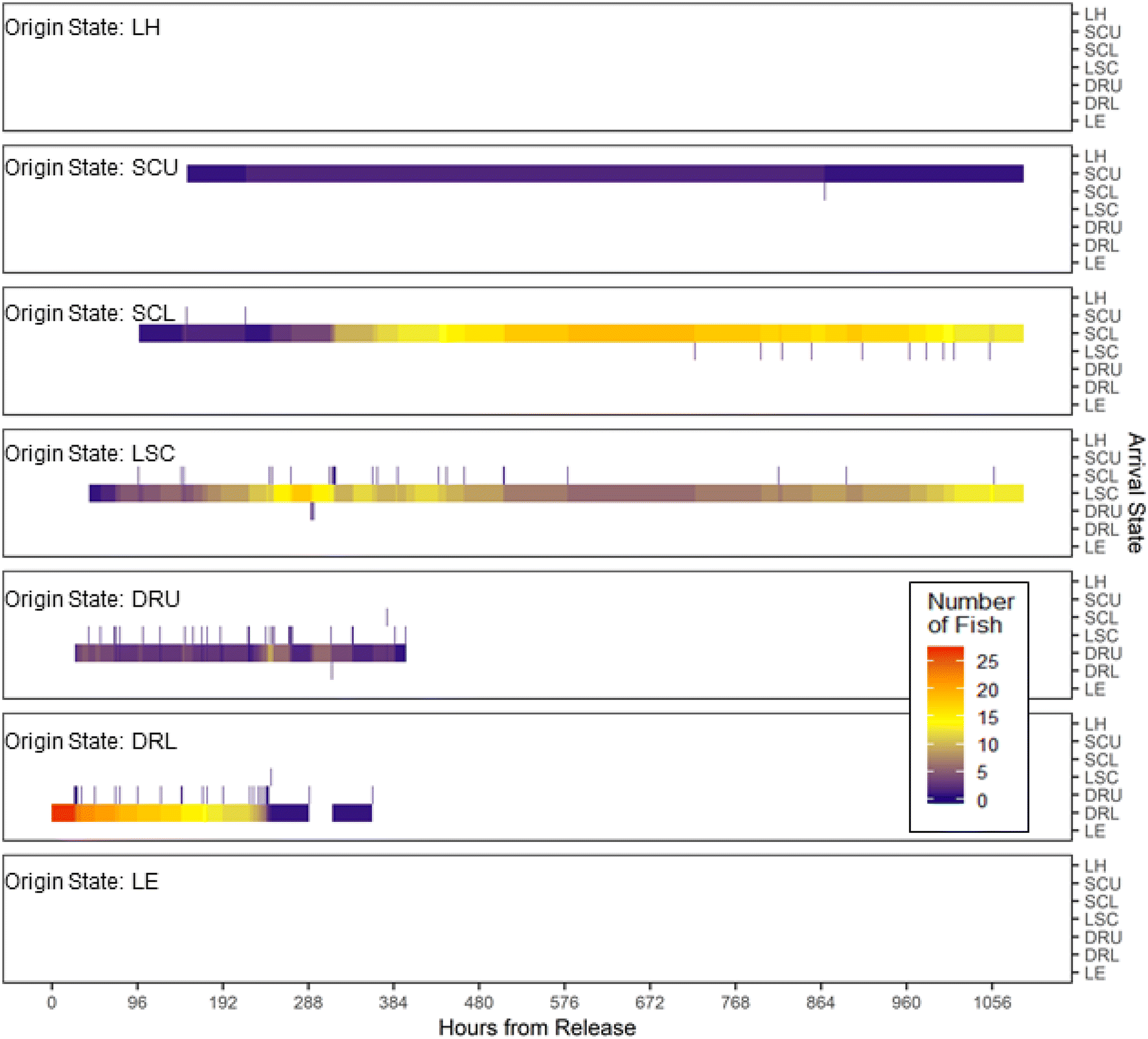The height and width of the screenshot is (1039, 1148).
Task: Click legend value 20
Action: [x=987, y=690]
